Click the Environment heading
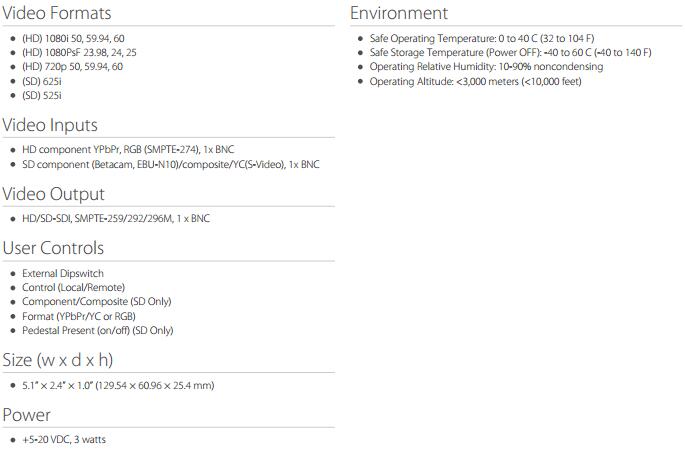This screenshot has width=685, height=454. pos(399,14)
